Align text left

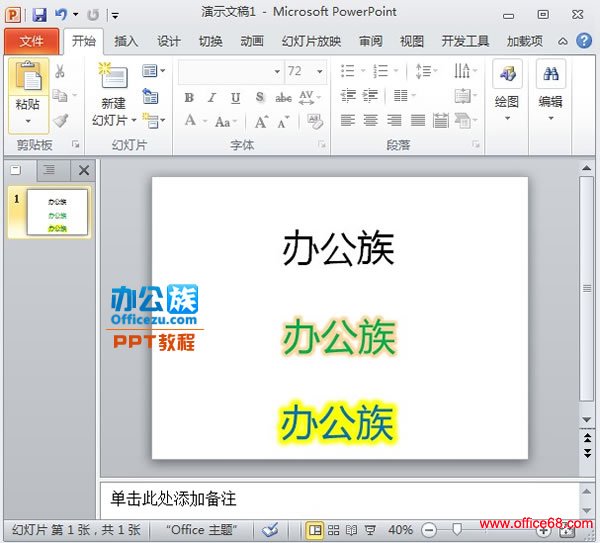tap(347, 121)
